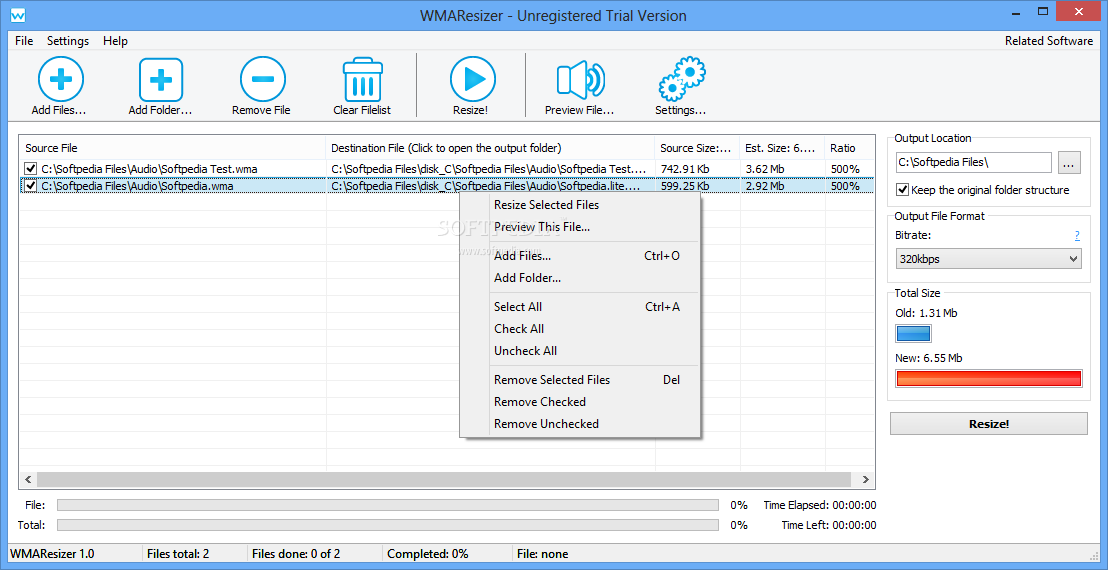Select Add Files... in the context menu

[579, 256]
